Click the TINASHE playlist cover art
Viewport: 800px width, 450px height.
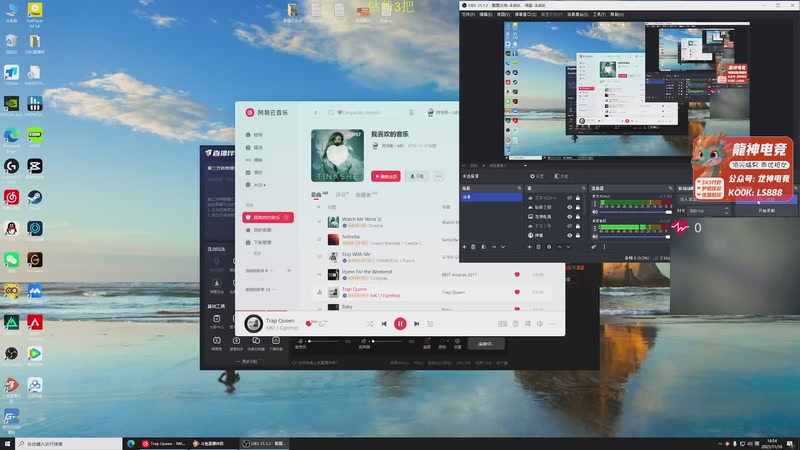[337, 155]
